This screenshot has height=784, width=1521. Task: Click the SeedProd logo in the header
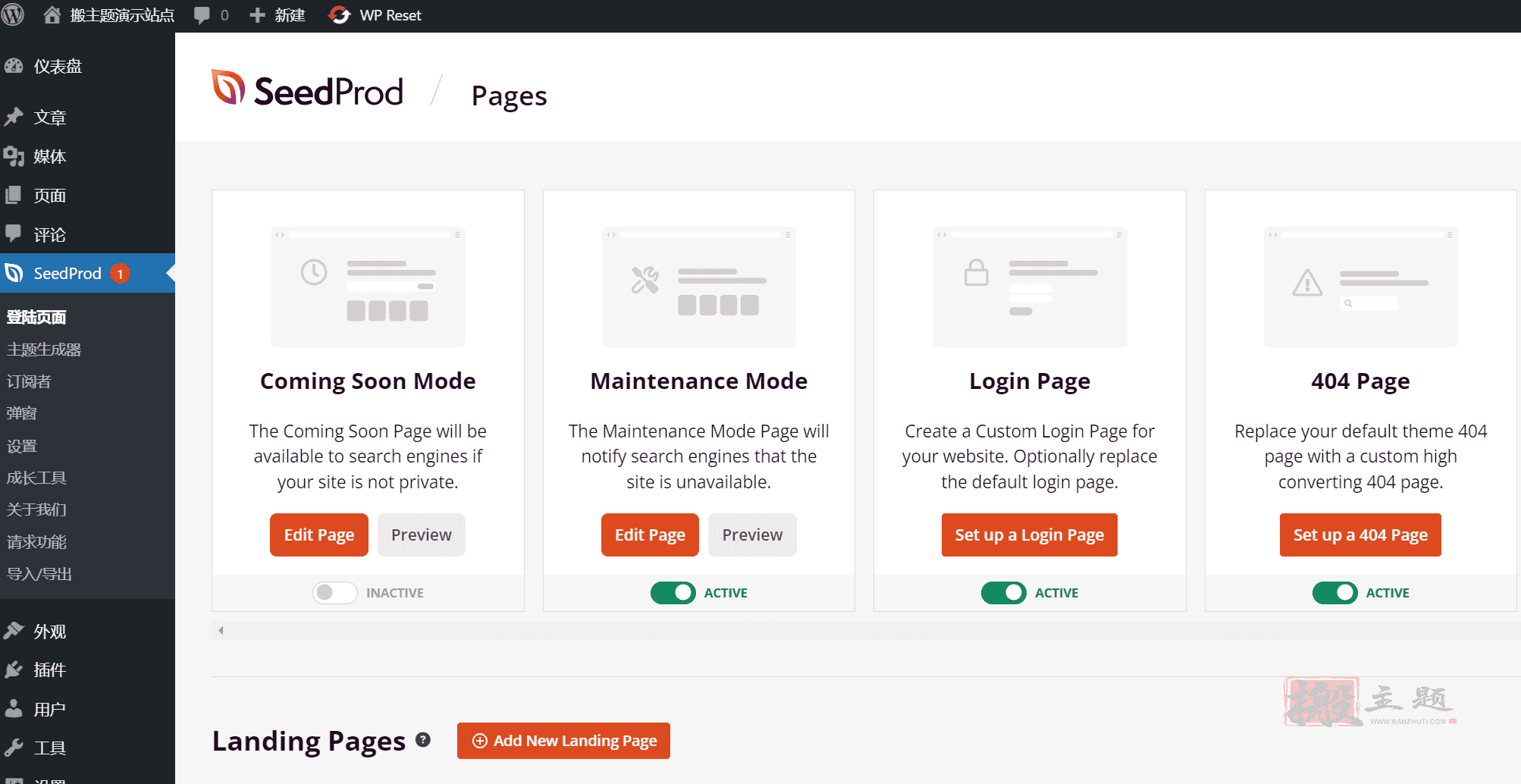pos(308,89)
